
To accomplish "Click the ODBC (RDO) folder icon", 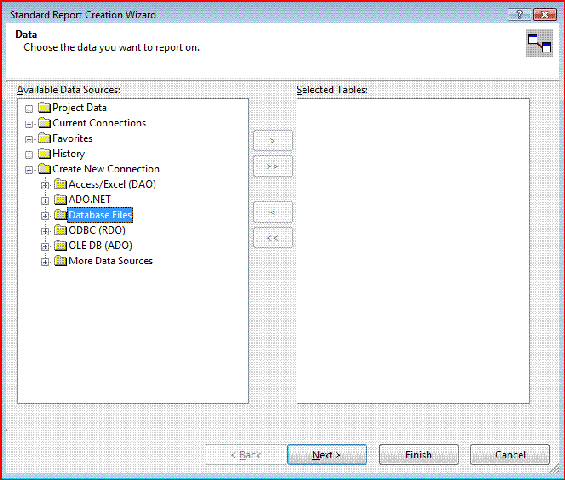I will 60,230.
